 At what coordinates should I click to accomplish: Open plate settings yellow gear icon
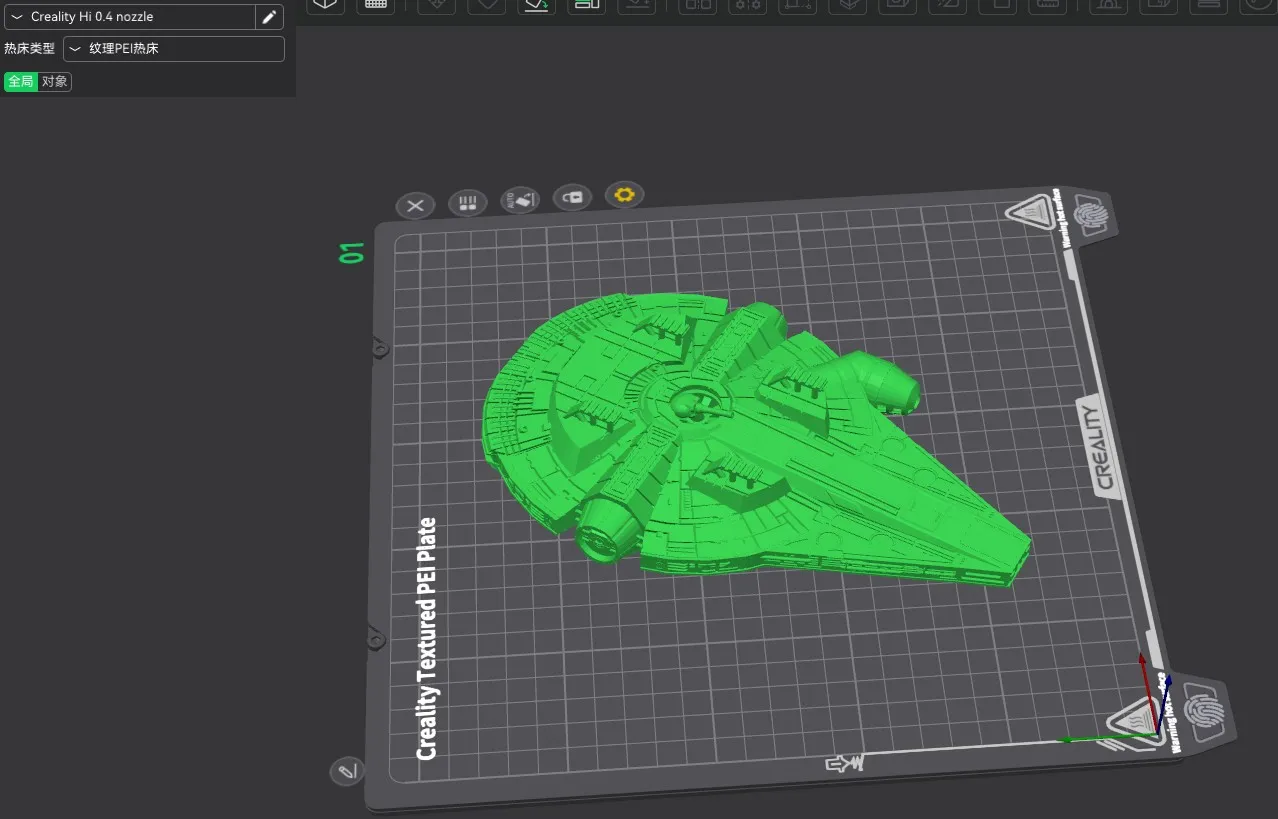[625, 194]
